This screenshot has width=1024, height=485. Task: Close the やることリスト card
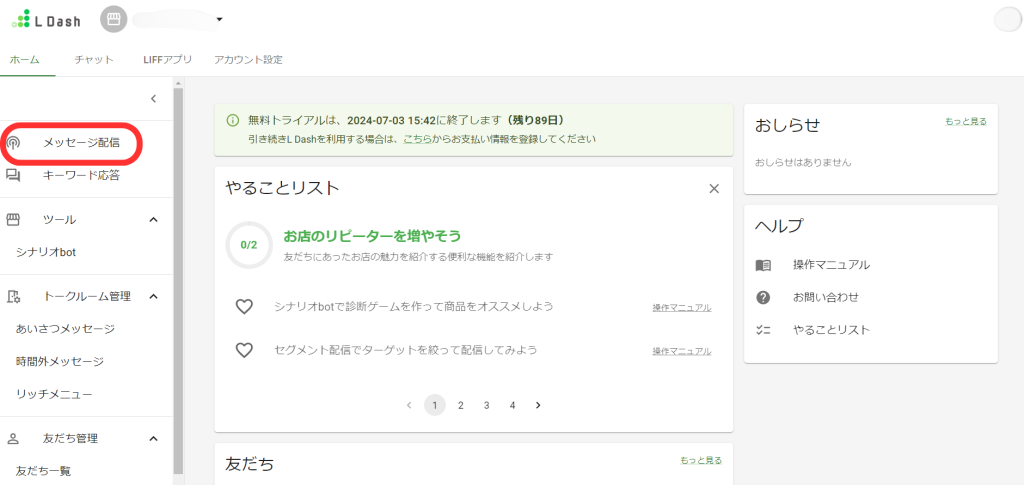[x=714, y=188]
